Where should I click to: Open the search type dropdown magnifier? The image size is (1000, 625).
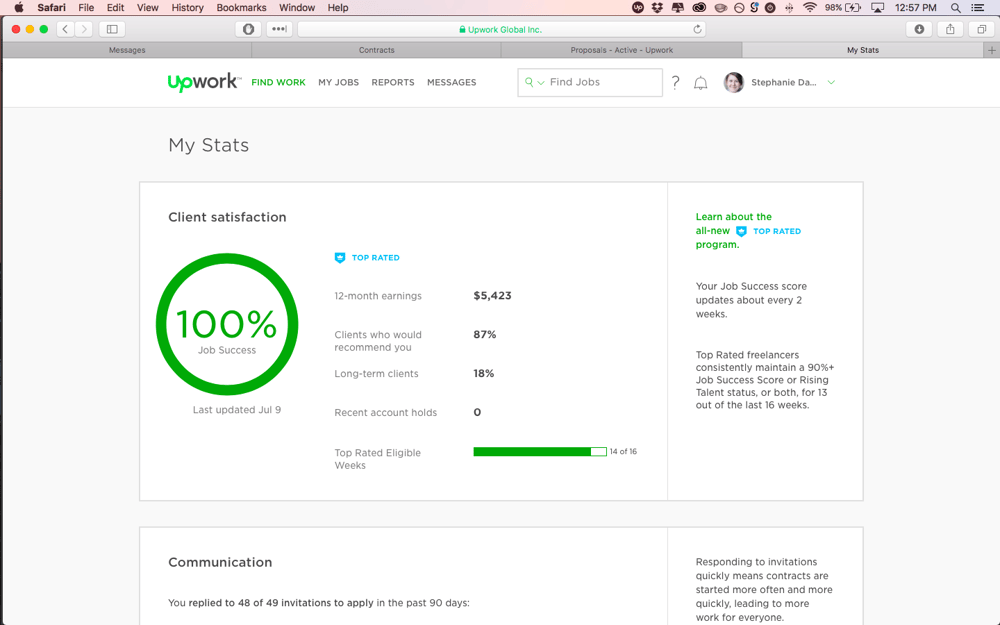(534, 82)
